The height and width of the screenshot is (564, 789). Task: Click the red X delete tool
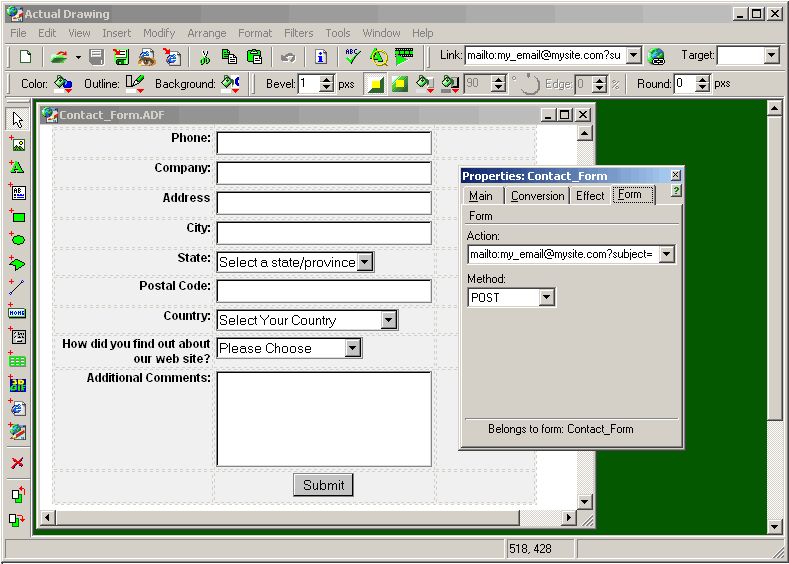click(17, 463)
